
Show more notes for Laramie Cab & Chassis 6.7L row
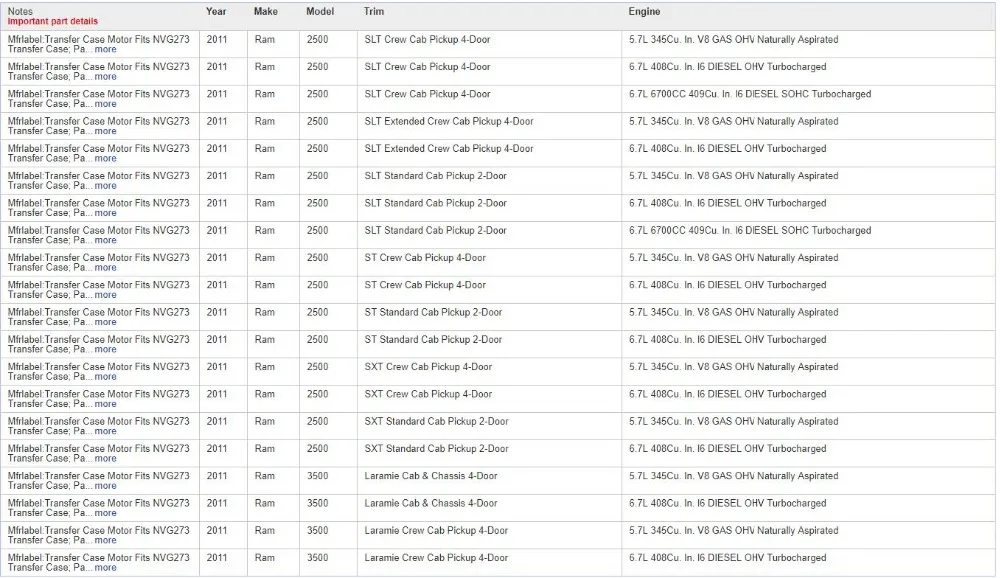coord(105,513)
